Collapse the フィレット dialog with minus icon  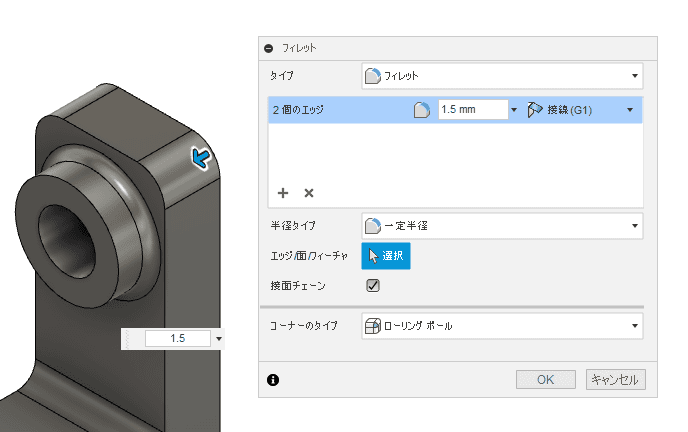[269, 48]
